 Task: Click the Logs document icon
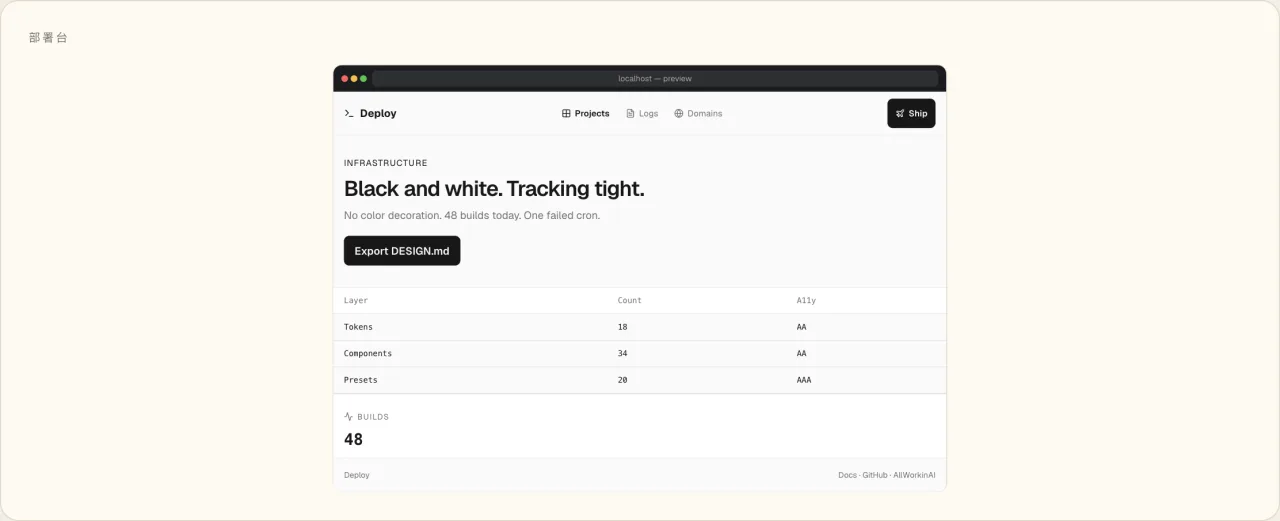point(630,114)
